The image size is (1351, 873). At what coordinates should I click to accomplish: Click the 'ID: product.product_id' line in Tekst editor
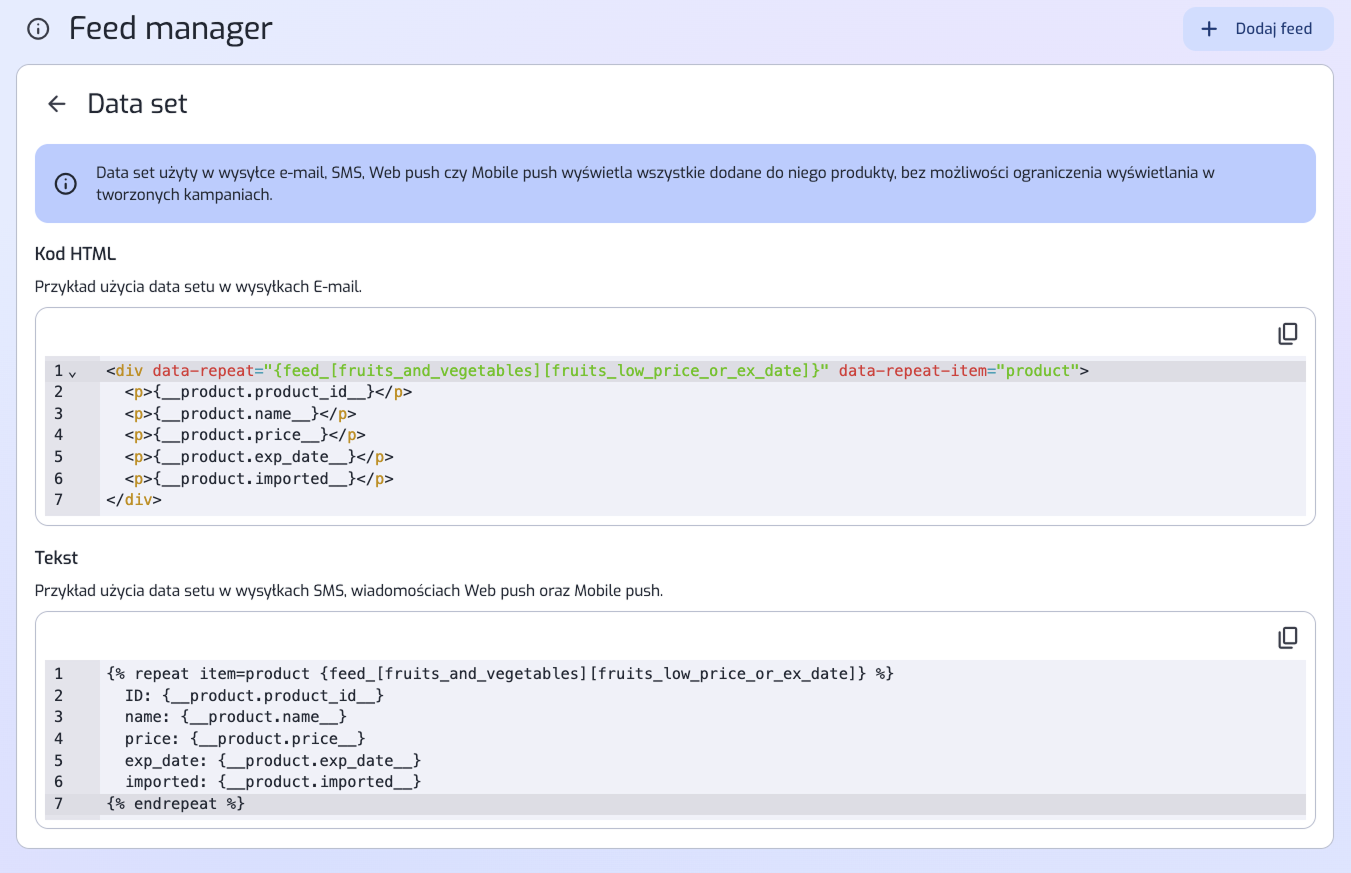tap(254, 695)
